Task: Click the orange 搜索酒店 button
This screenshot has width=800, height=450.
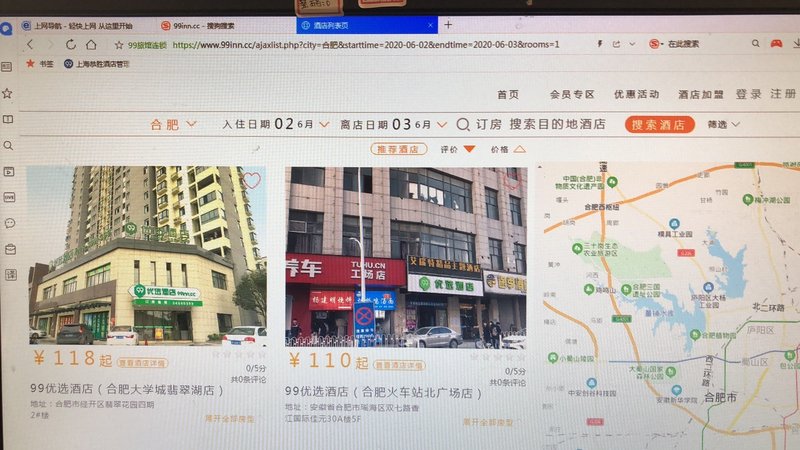Action: 660,125
